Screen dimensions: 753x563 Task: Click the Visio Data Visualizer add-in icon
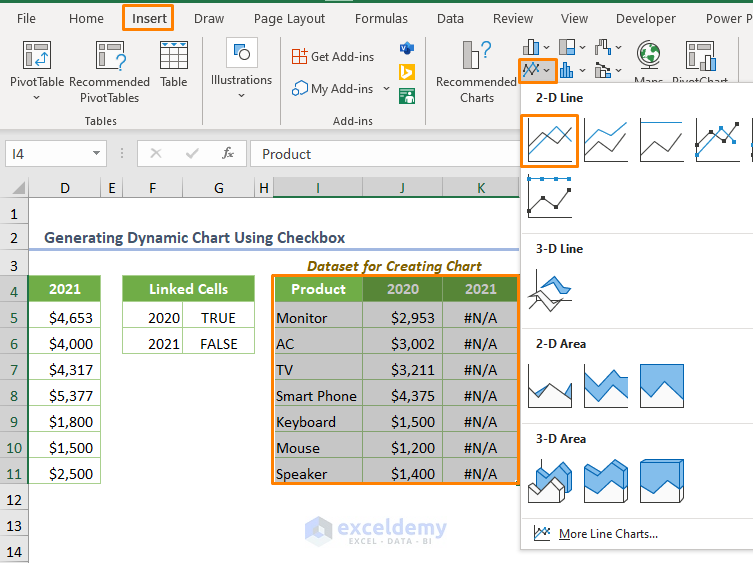coord(407,48)
